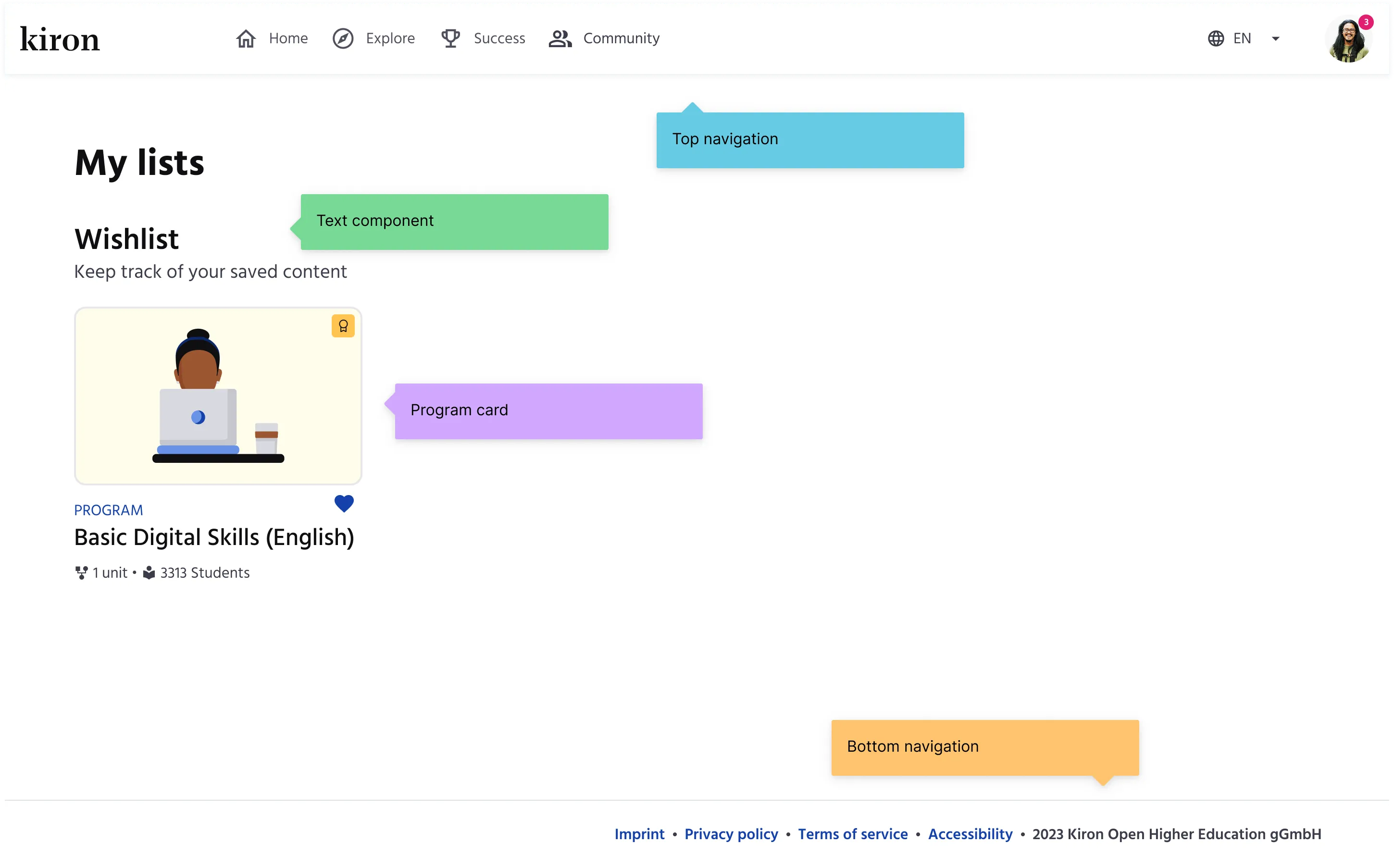Select Home from the top menu
Screen dimensions: 1394x868
point(288,38)
